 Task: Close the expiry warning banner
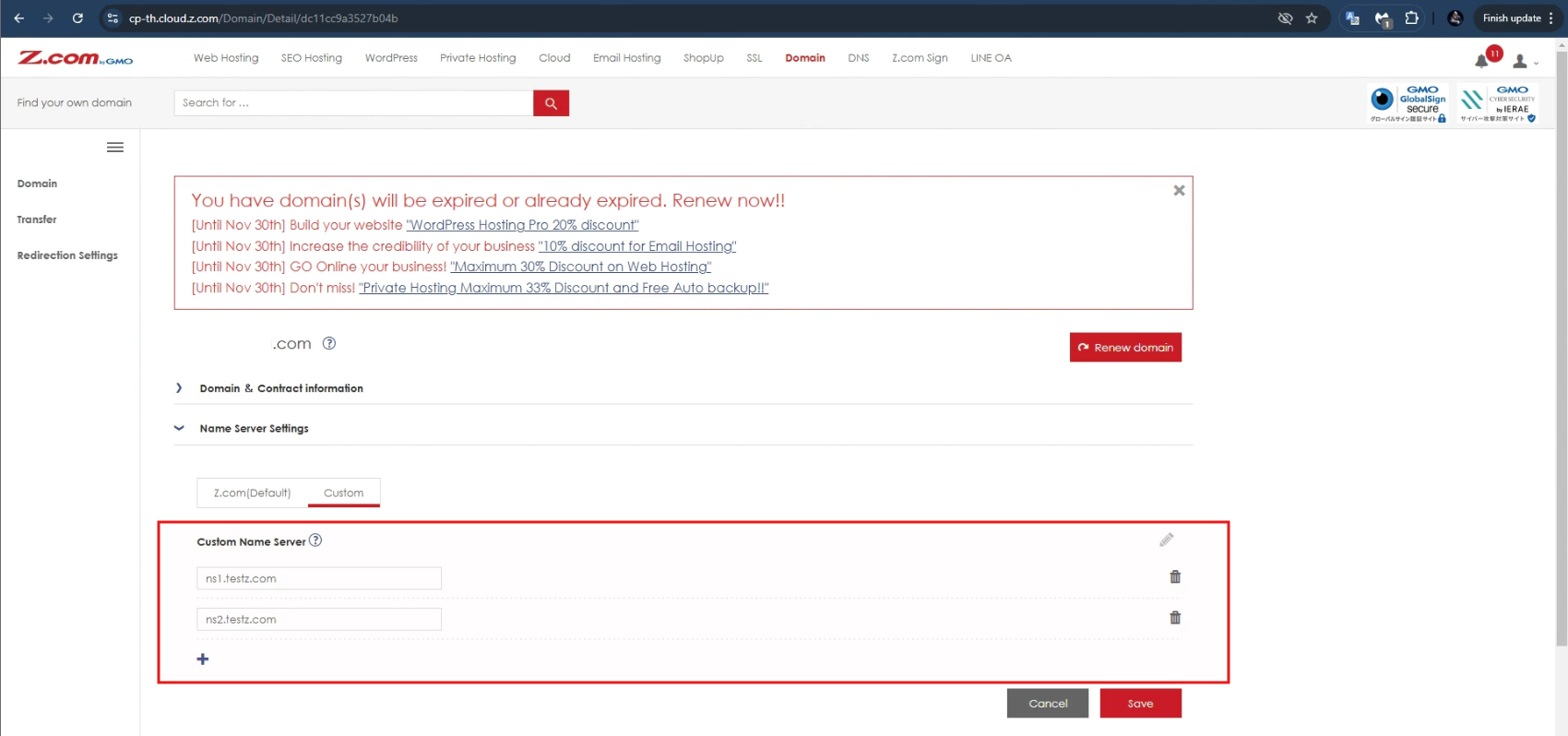point(1179,190)
